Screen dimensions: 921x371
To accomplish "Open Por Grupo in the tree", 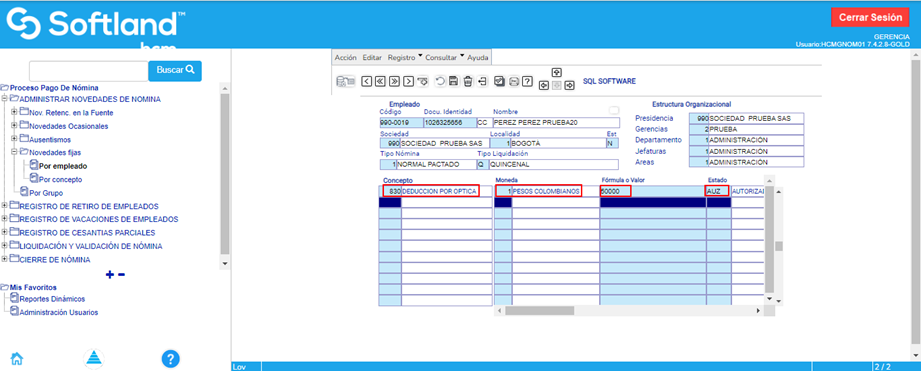I will click(46, 193).
